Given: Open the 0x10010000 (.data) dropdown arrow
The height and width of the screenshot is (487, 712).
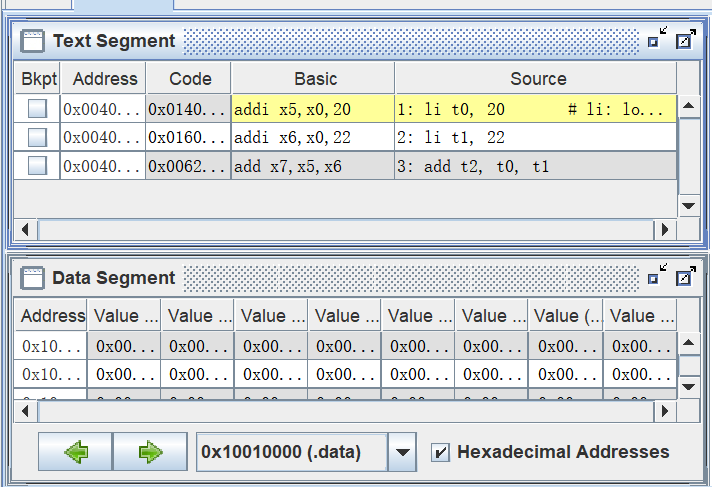Looking at the screenshot, I should [401, 452].
